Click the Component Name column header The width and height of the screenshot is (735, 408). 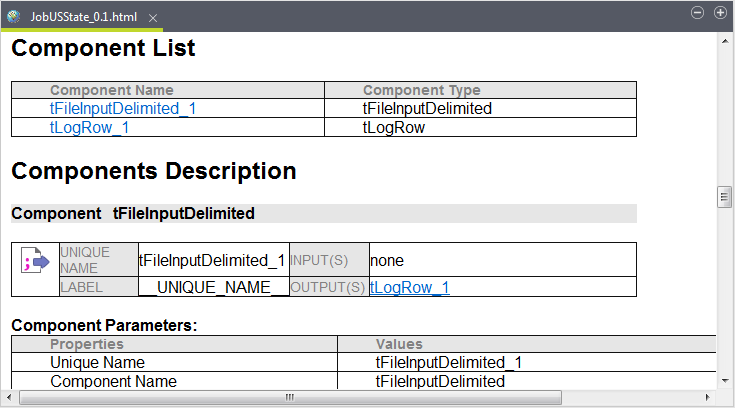coord(112,90)
